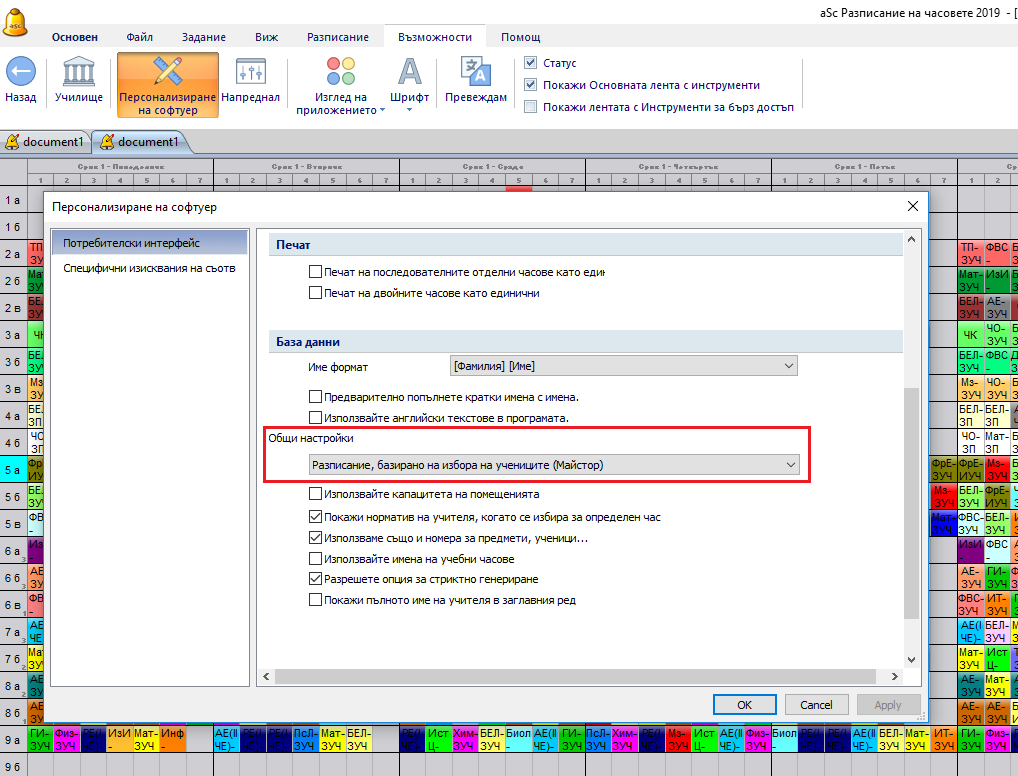1018x776 pixels.
Task: Click the Напреднал sliders icon
Action: coord(250,72)
